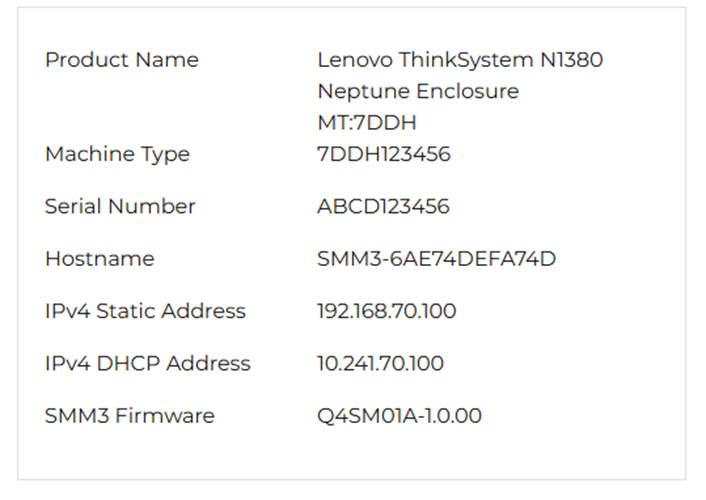Select the DHCP IP 10.241.70.100
This screenshot has height=500, width=706.
(x=380, y=363)
